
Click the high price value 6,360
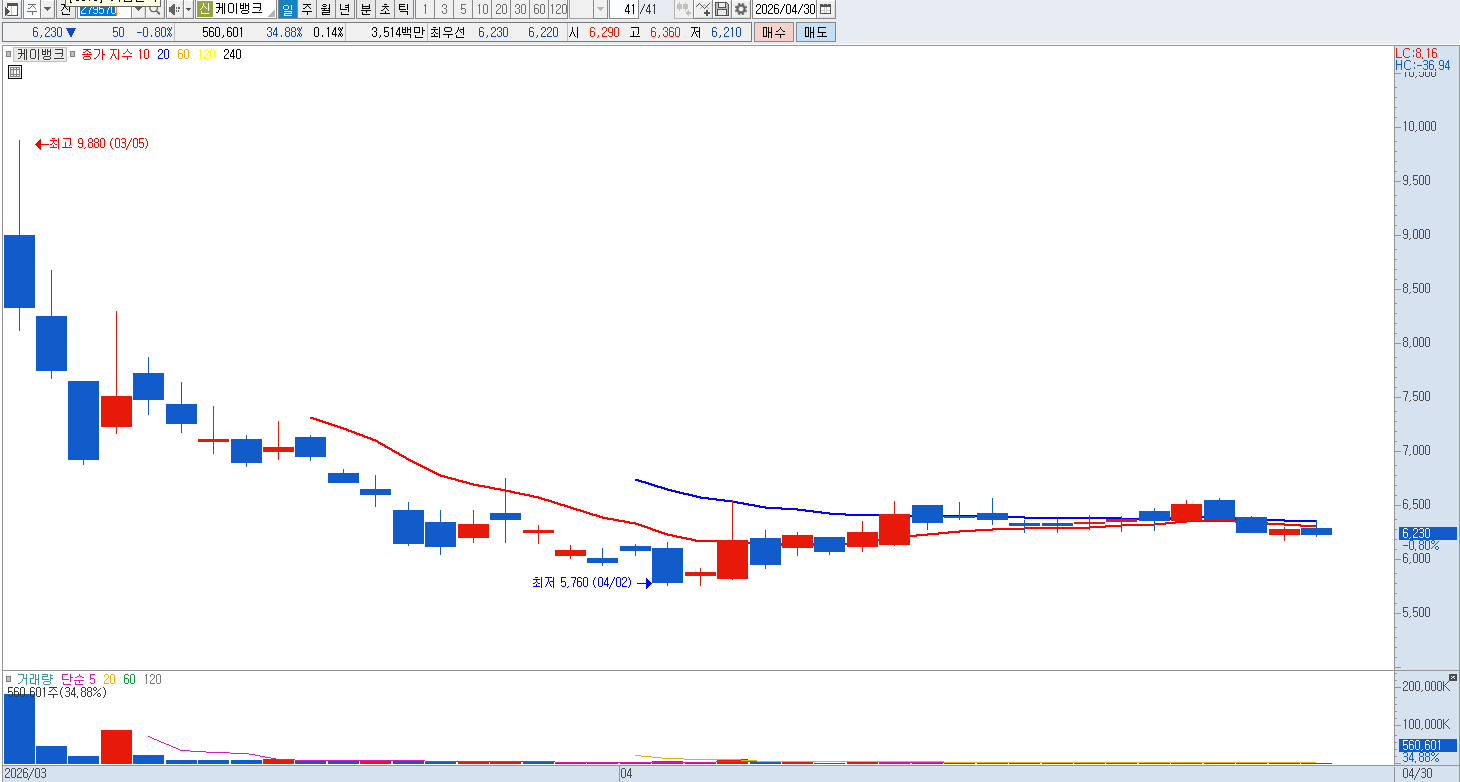[x=665, y=32]
